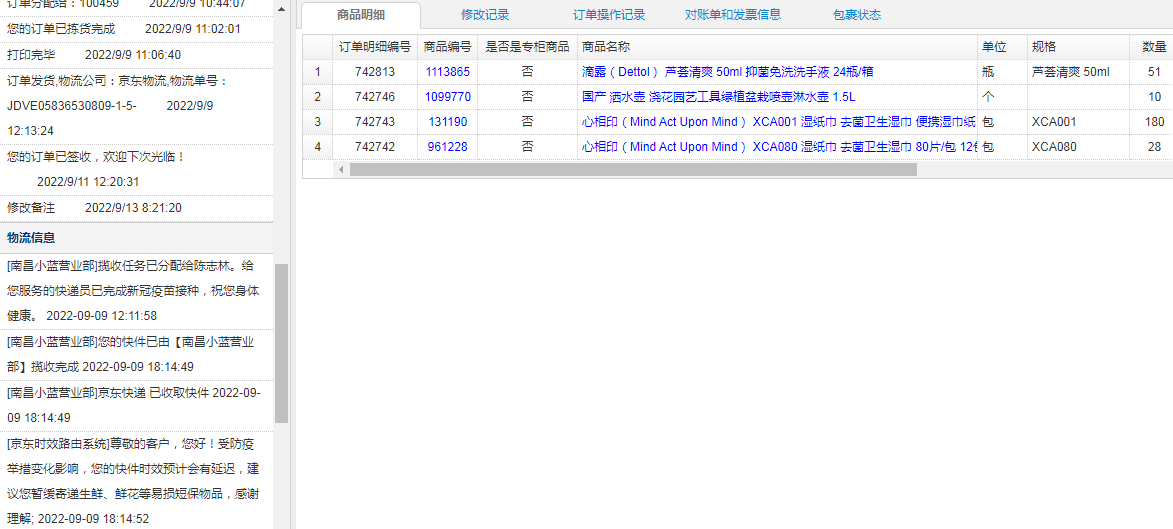Image resolution: width=1173 pixels, height=529 pixels.
Task: Click the 揽收完成 logistics entry
Action: click(x=136, y=355)
